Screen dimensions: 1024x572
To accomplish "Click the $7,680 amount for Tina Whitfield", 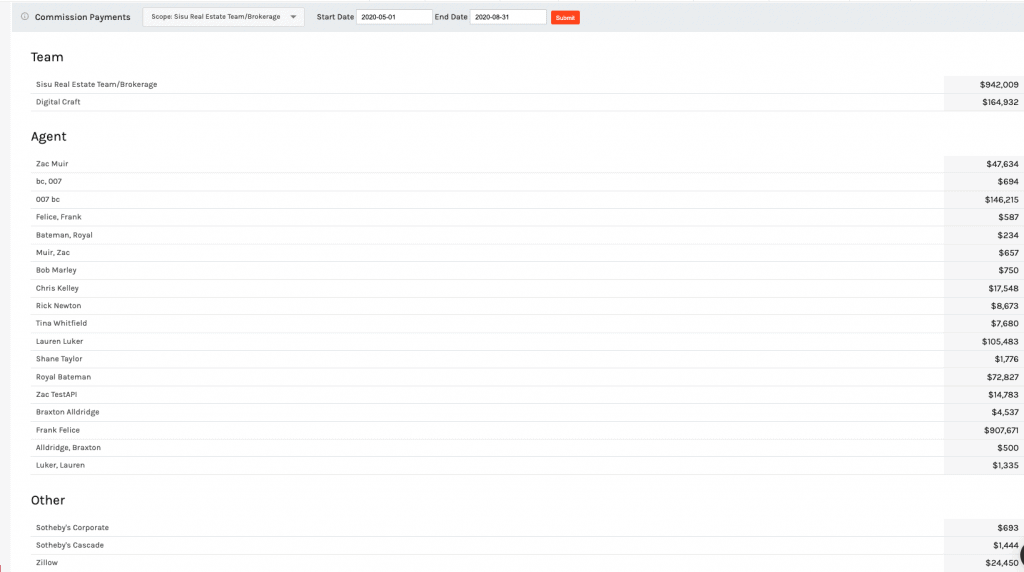I will click(1004, 323).
